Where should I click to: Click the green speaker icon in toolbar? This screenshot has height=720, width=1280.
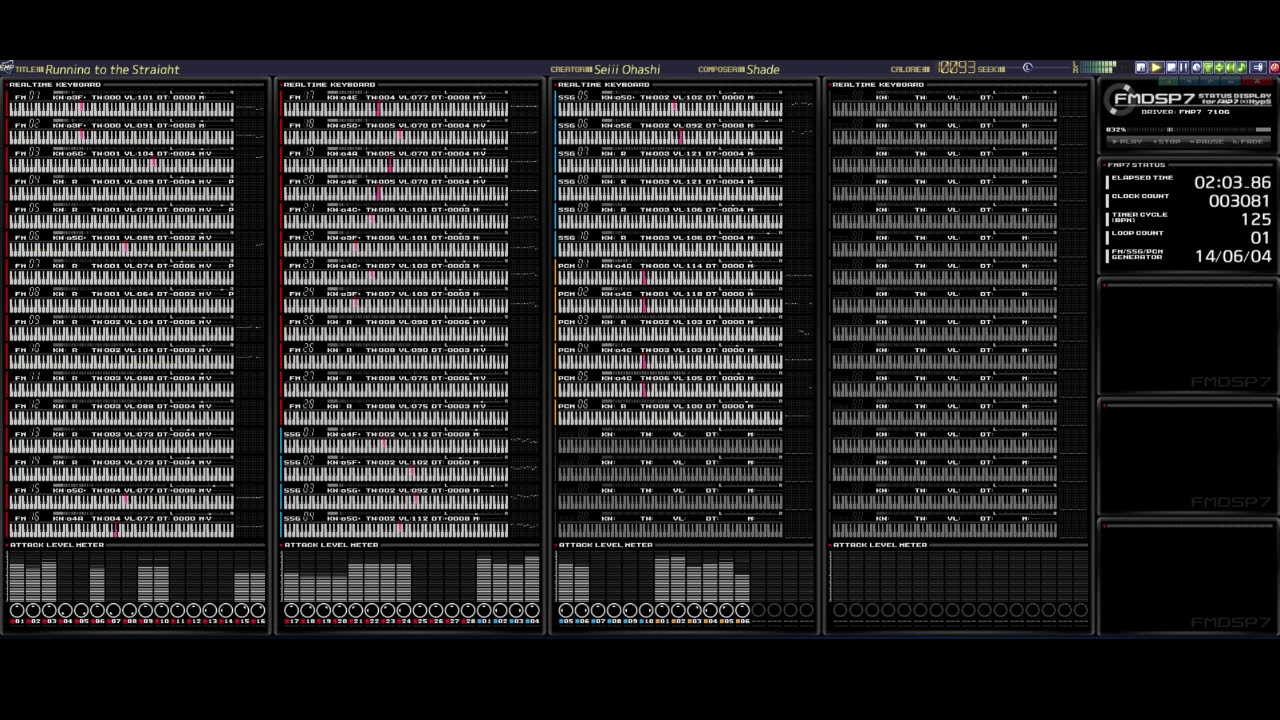coord(1230,67)
